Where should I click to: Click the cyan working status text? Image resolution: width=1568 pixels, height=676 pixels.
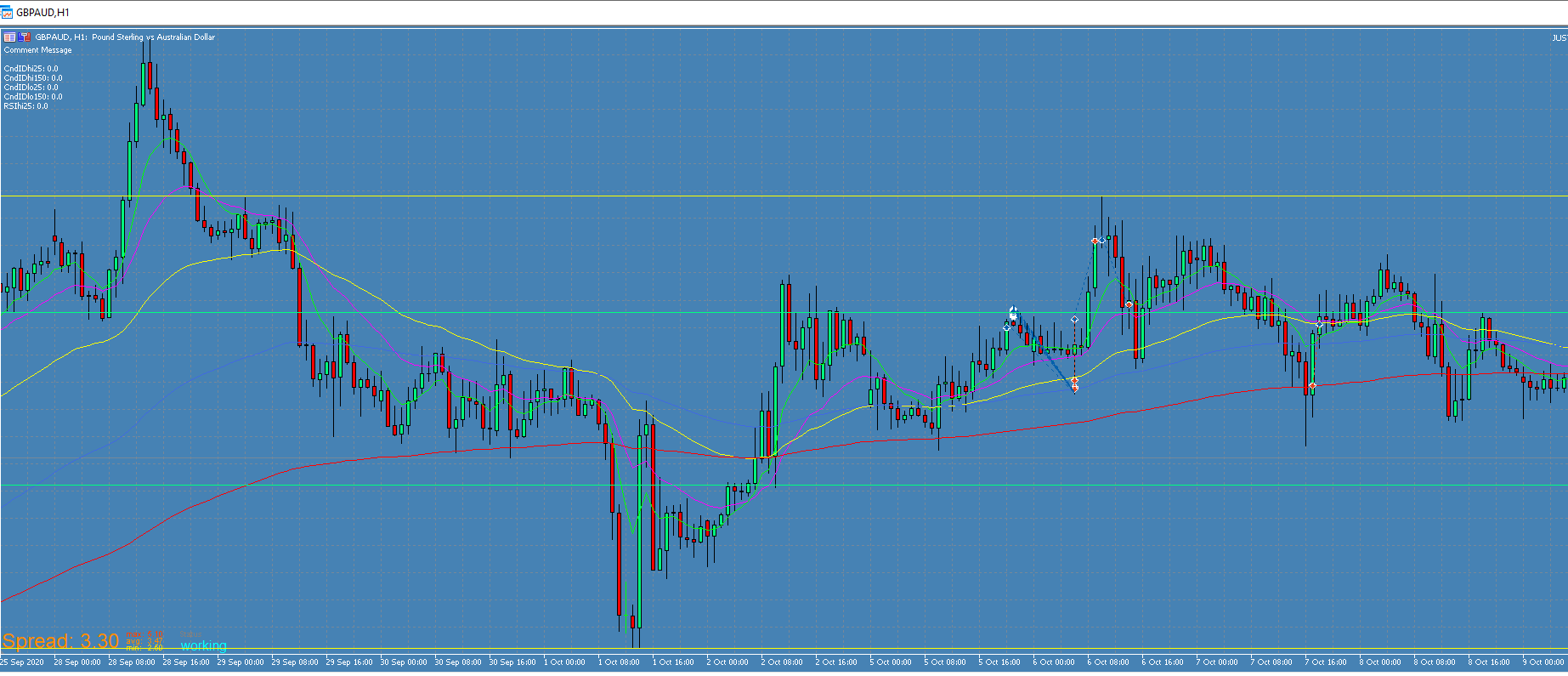pyautogui.click(x=204, y=645)
